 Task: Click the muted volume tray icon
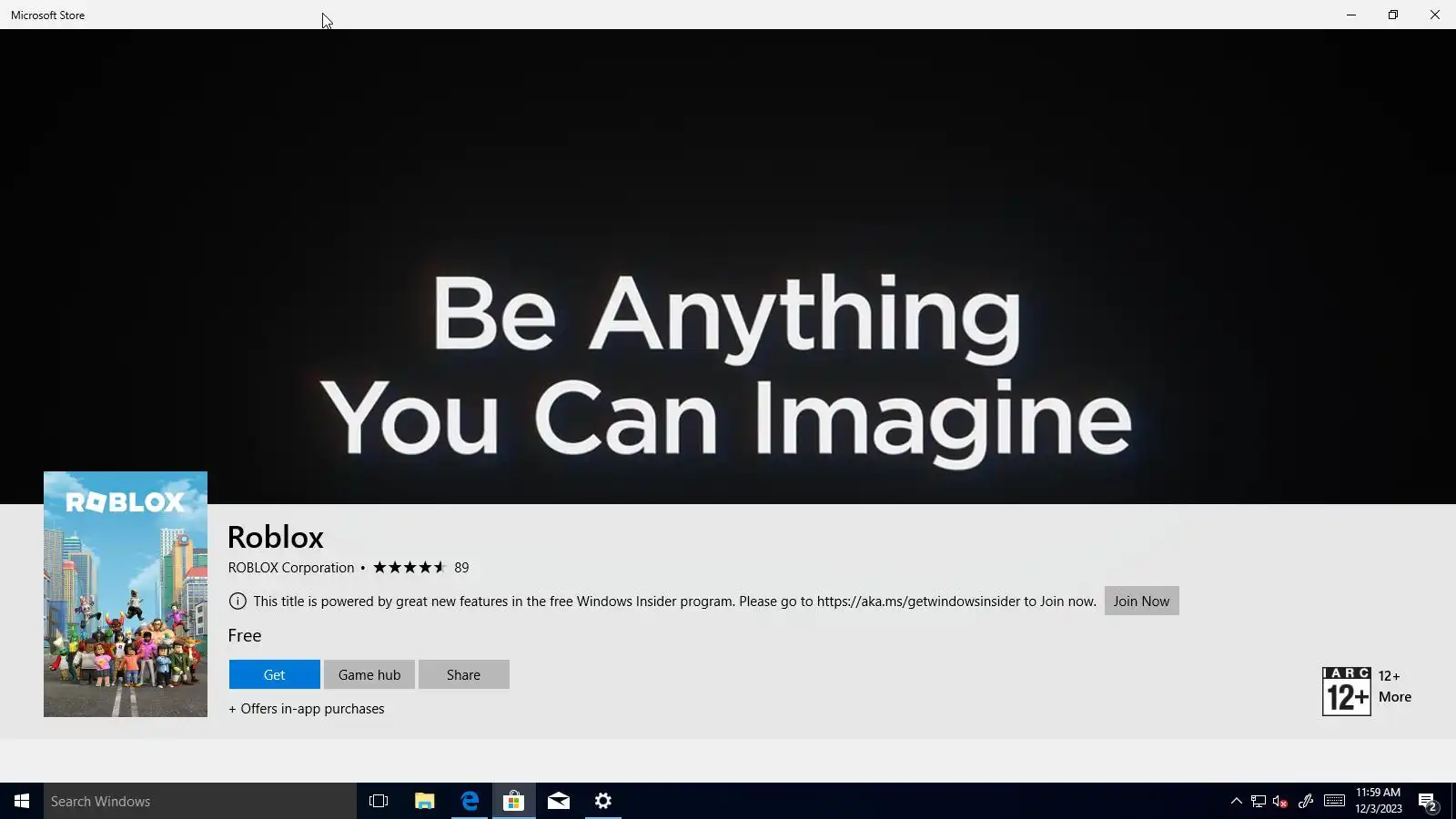pos(1280,801)
